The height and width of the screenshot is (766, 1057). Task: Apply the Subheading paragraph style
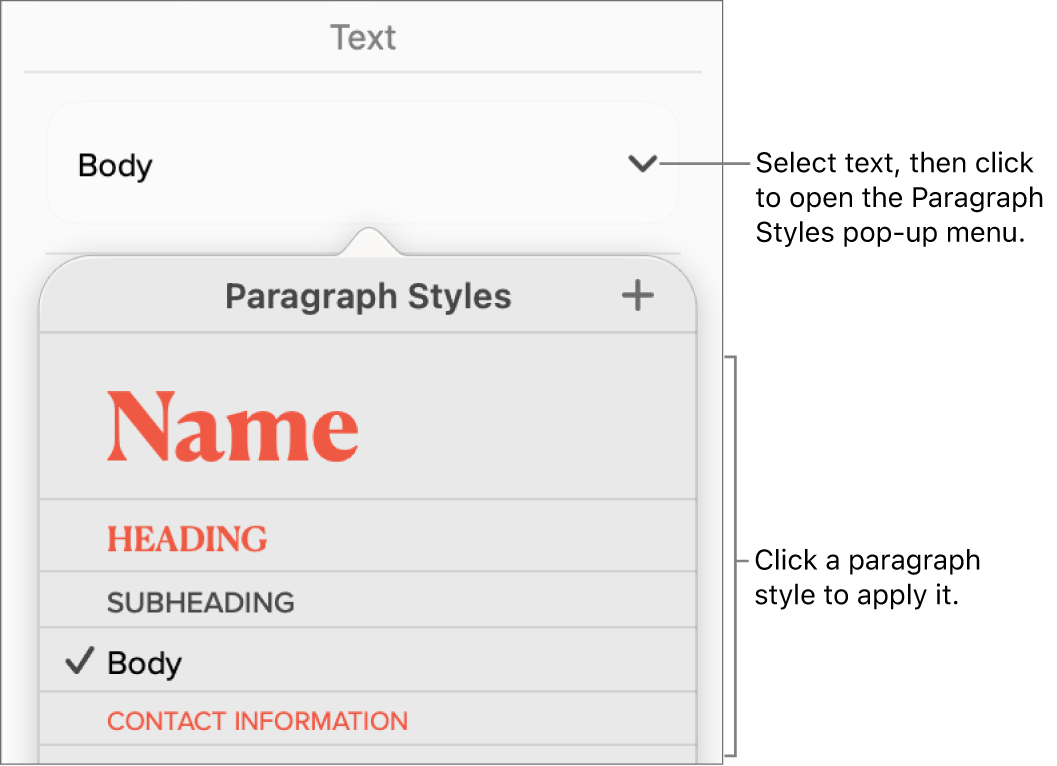199,601
